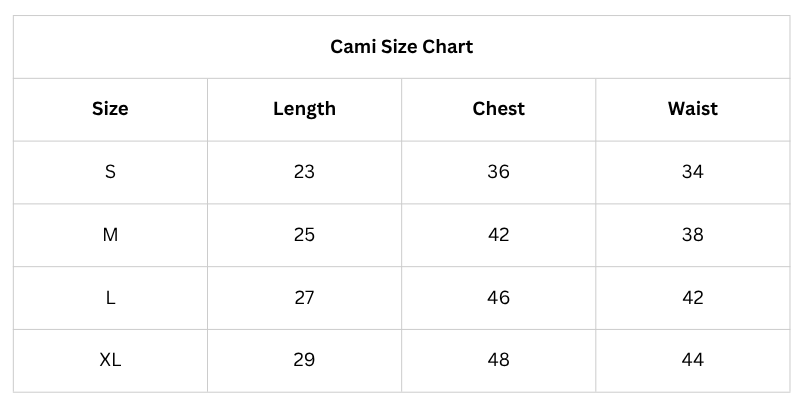Select waist value 34 for size S
The width and height of the screenshot is (800, 400).
(692, 171)
